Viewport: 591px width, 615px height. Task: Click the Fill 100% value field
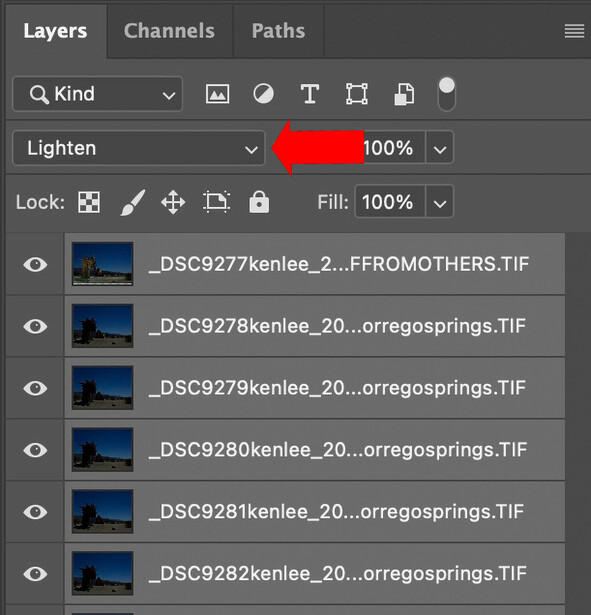(389, 202)
